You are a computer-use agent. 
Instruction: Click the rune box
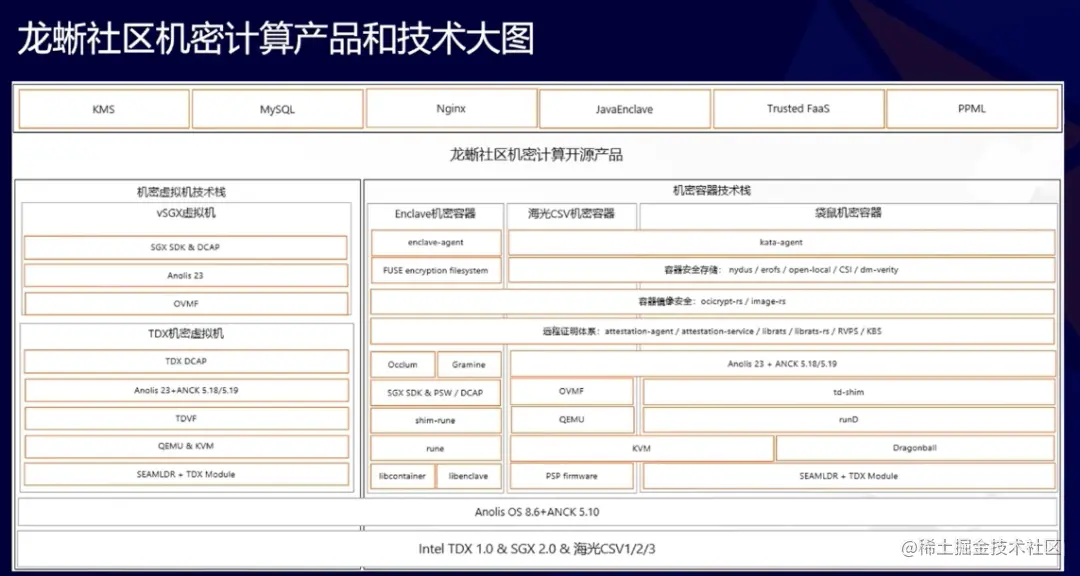click(x=436, y=449)
